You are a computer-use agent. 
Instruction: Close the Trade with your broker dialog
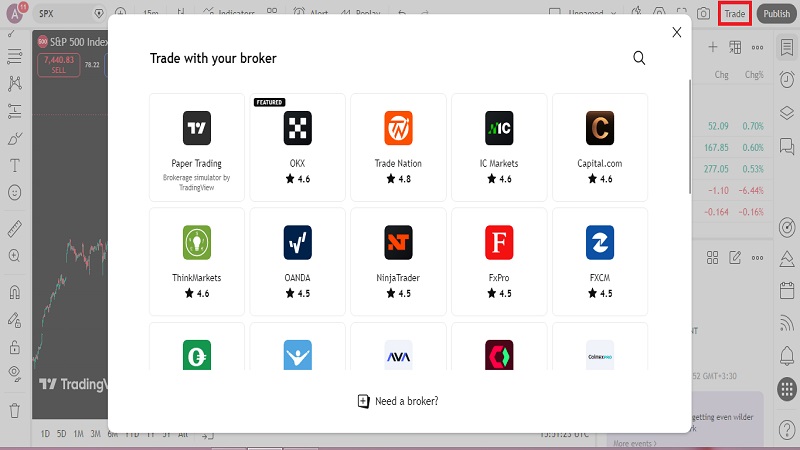(677, 32)
